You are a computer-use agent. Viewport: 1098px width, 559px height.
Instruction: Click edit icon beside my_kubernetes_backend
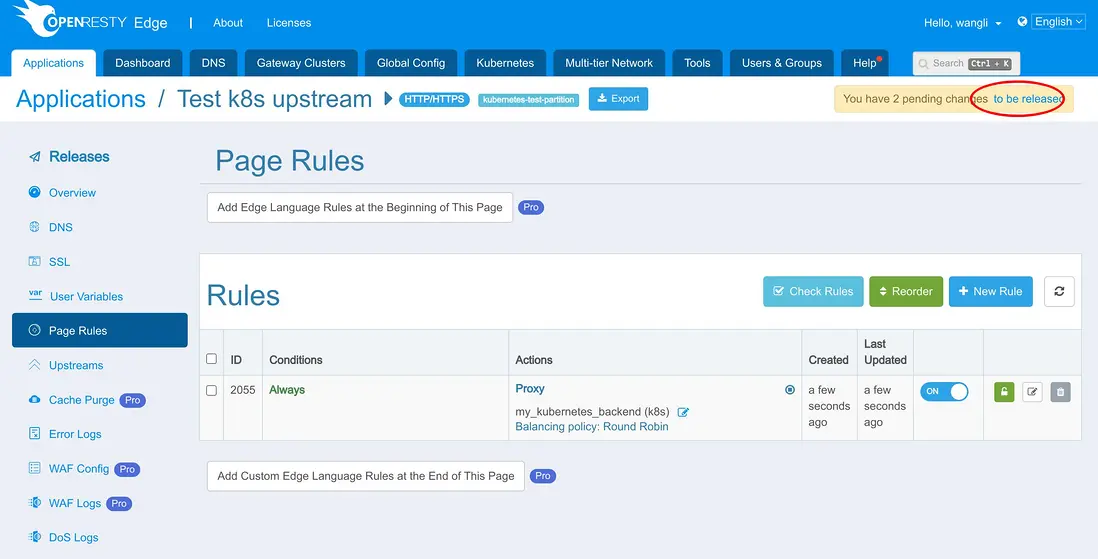pyautogui.click(x=683, y=412)
